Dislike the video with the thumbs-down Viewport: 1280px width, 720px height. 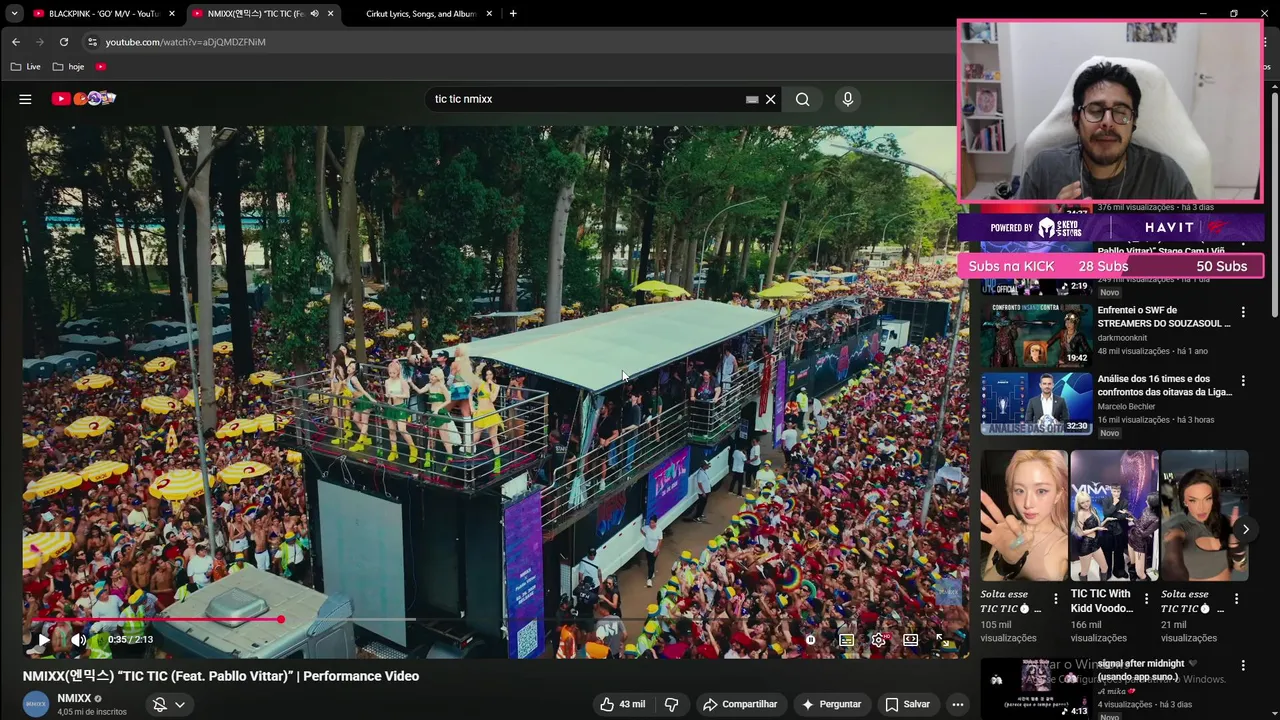pyautogui.click(x=671, y=704)
